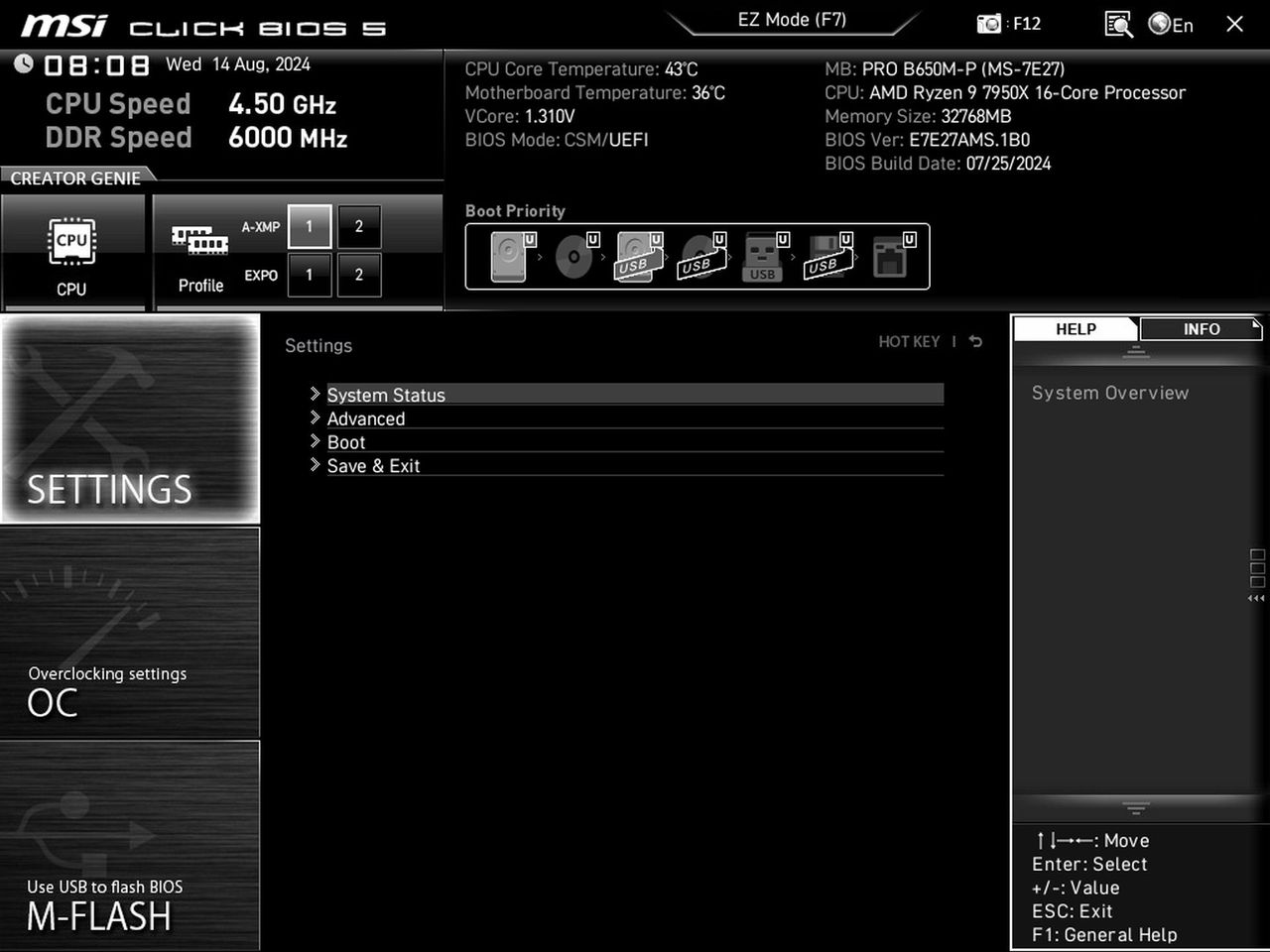Expand the chevron beside Boot

click(315, 441)
